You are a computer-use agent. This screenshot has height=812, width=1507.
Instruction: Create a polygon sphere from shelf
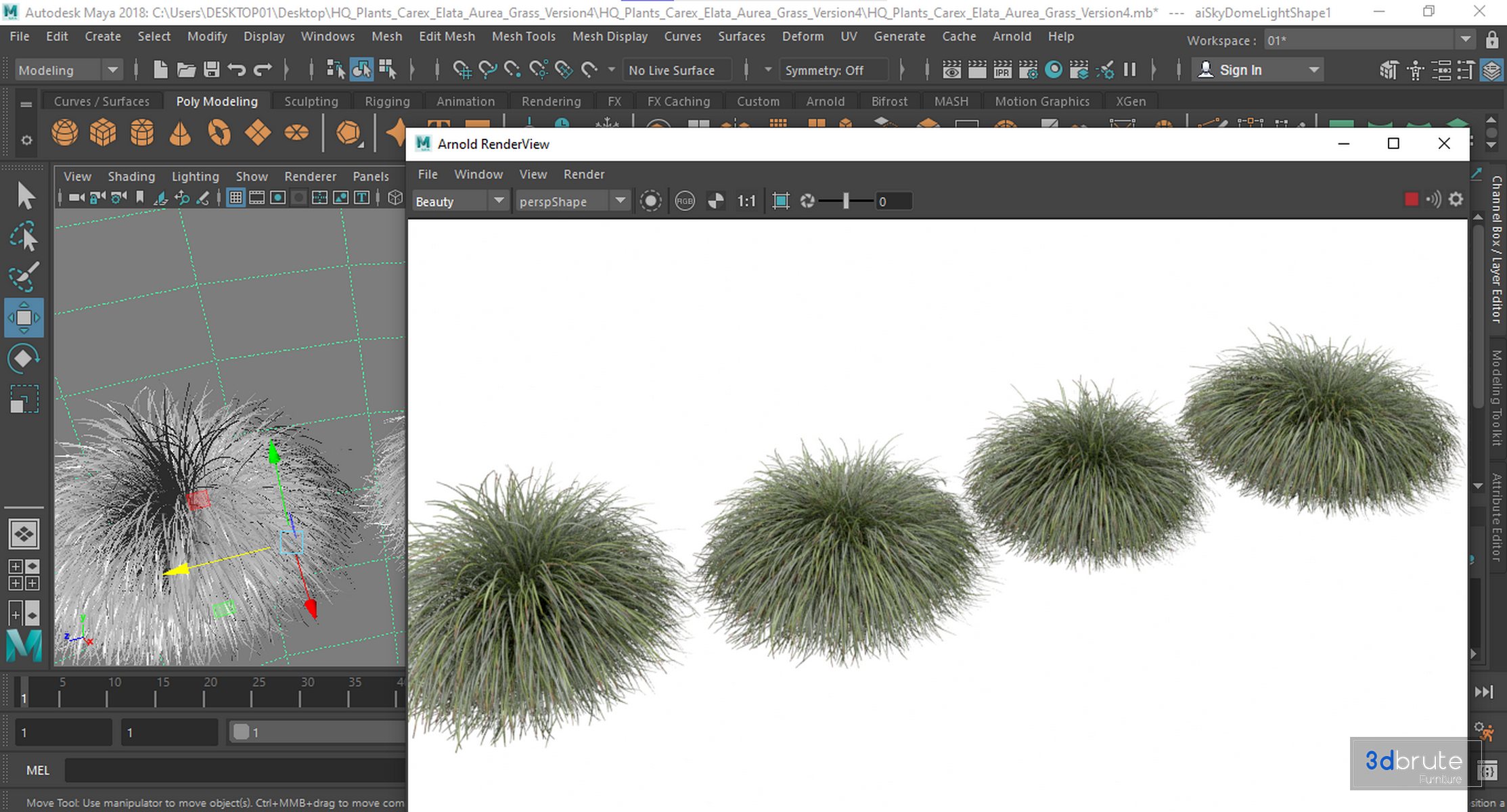click(x=65, y=133)
